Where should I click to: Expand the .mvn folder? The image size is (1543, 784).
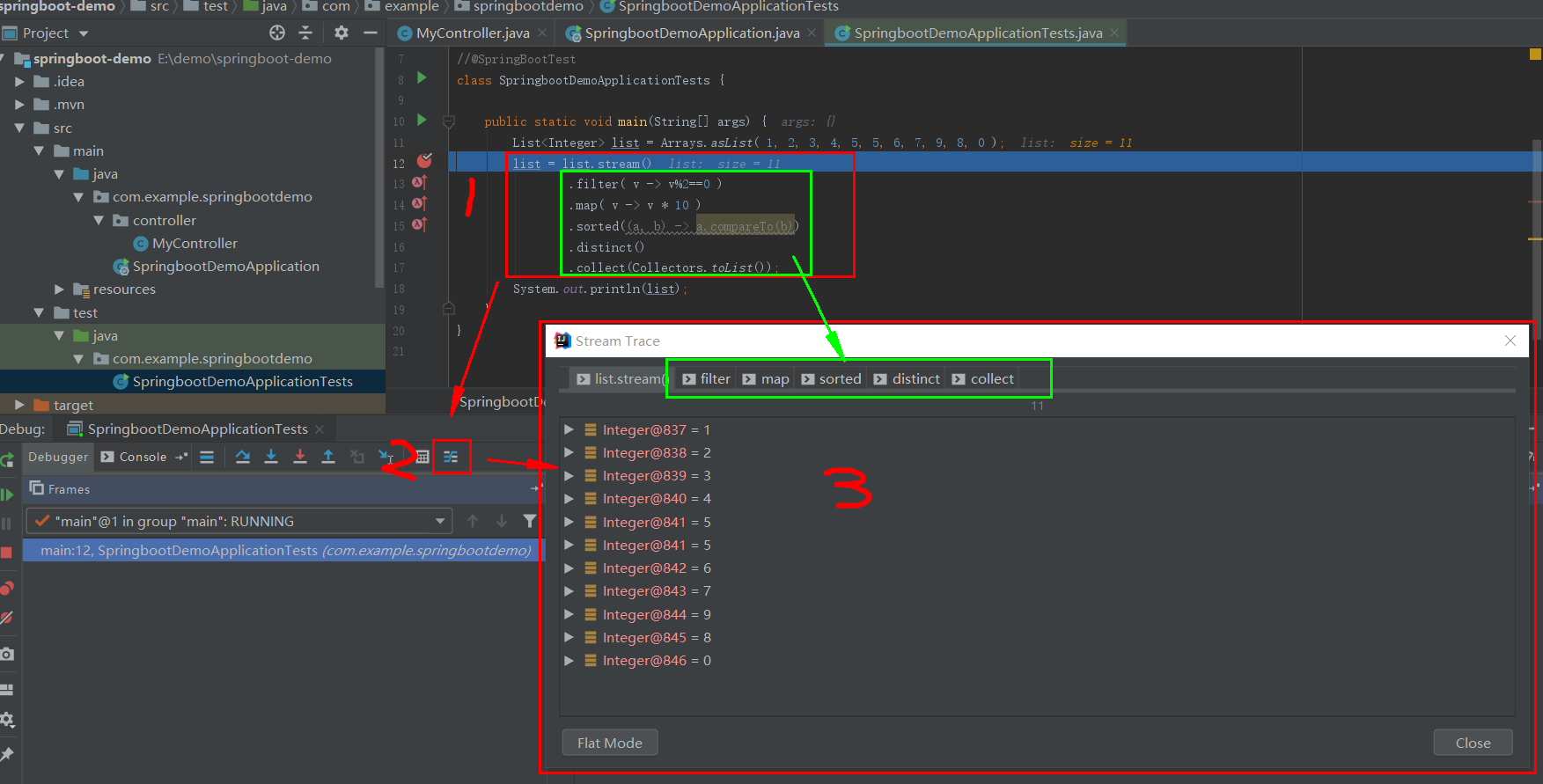[x=19, y=104]
